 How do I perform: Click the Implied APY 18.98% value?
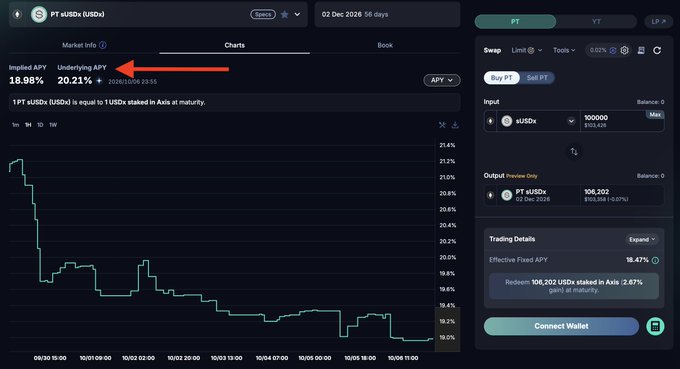(x=26, y=81)
